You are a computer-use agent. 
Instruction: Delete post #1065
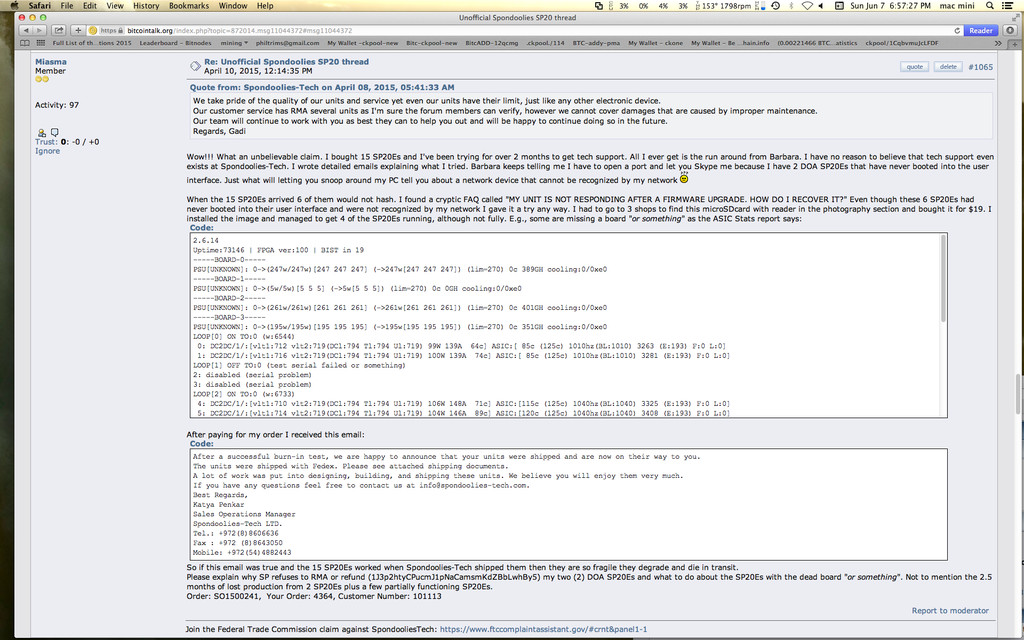pyautogui.click(x=948, y=67)
